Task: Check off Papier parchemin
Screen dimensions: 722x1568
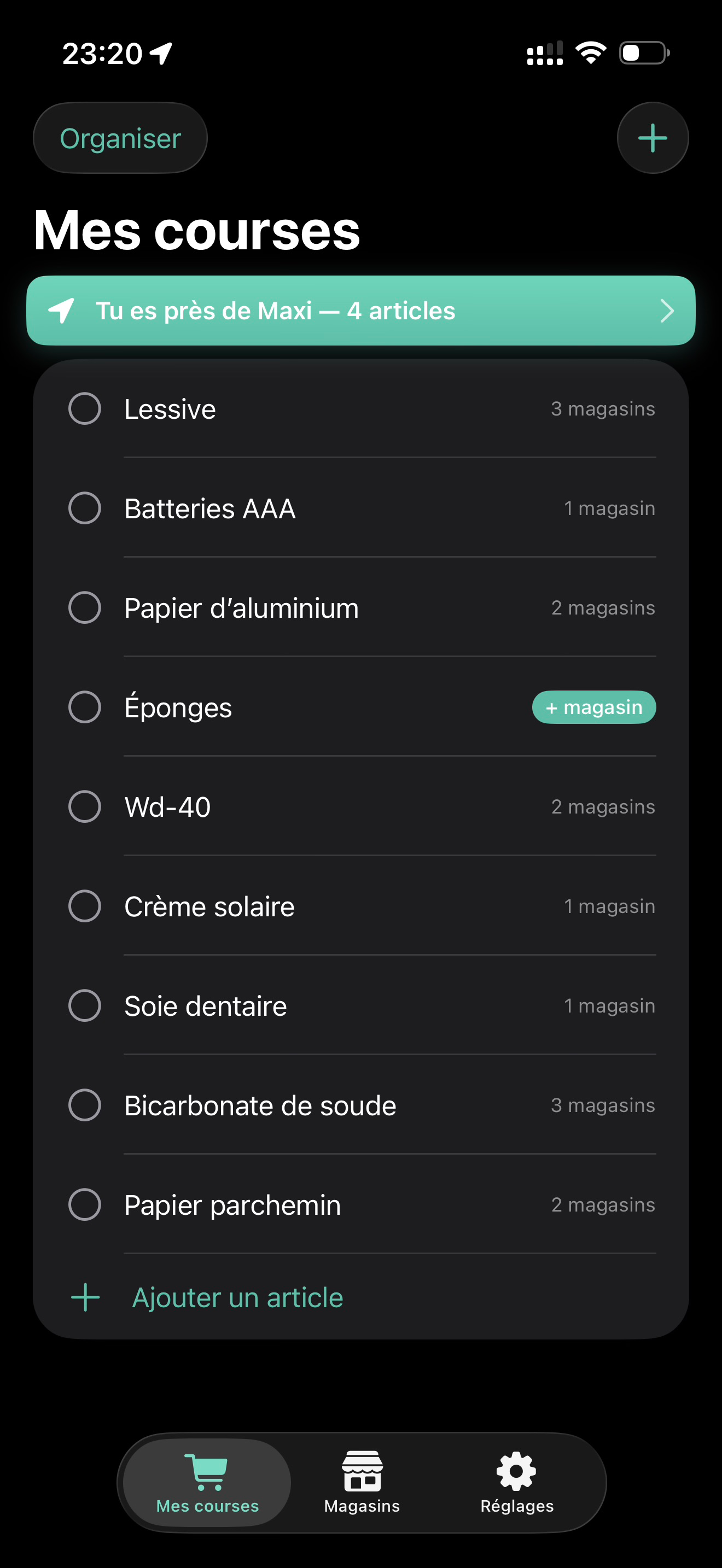Action: click(85, 1204)
